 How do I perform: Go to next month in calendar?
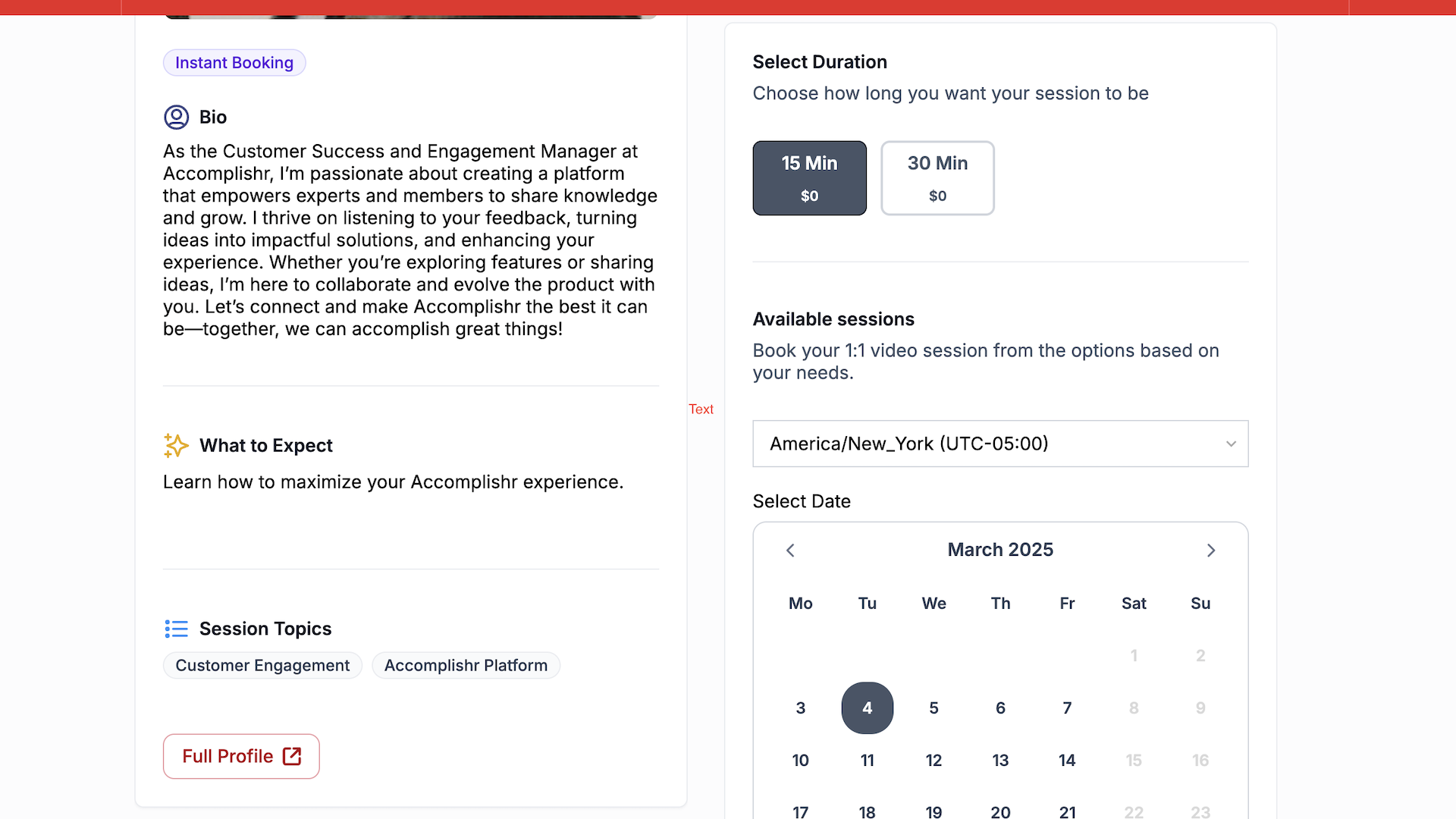click(1211, 550)
